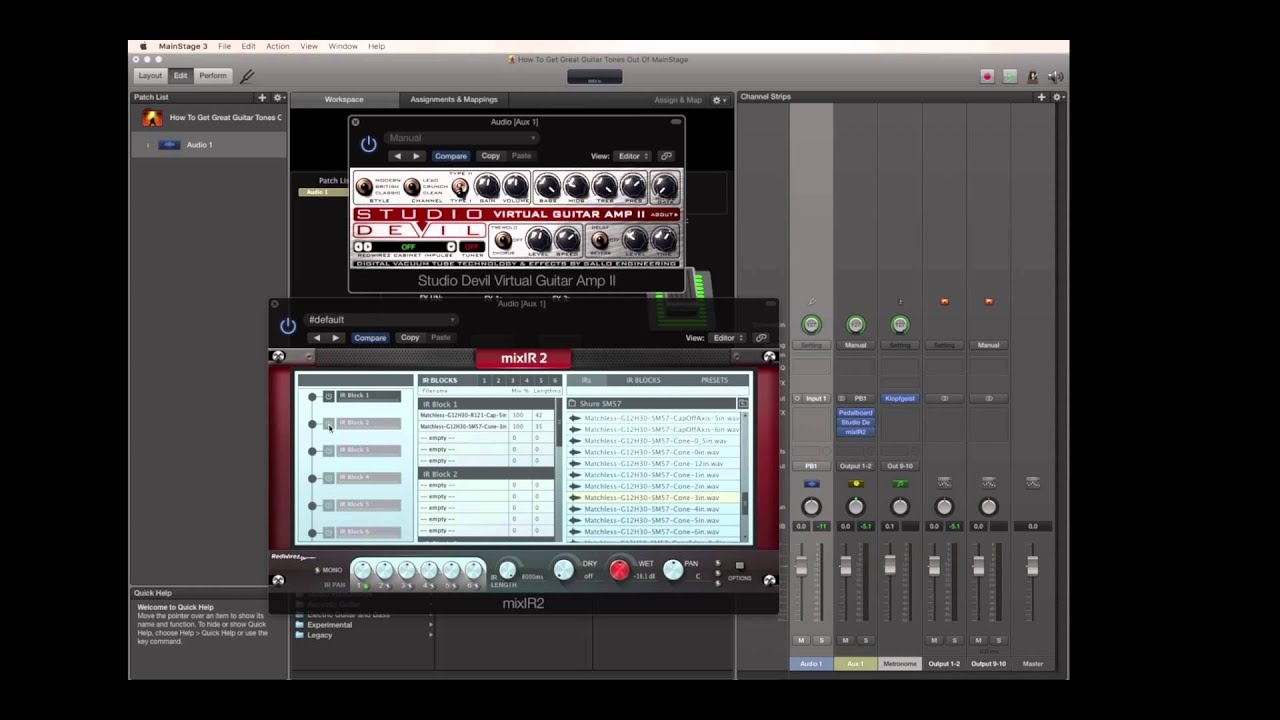
Task: Go to previous preset in Studio Devil window
Action: tap(398, 156)
